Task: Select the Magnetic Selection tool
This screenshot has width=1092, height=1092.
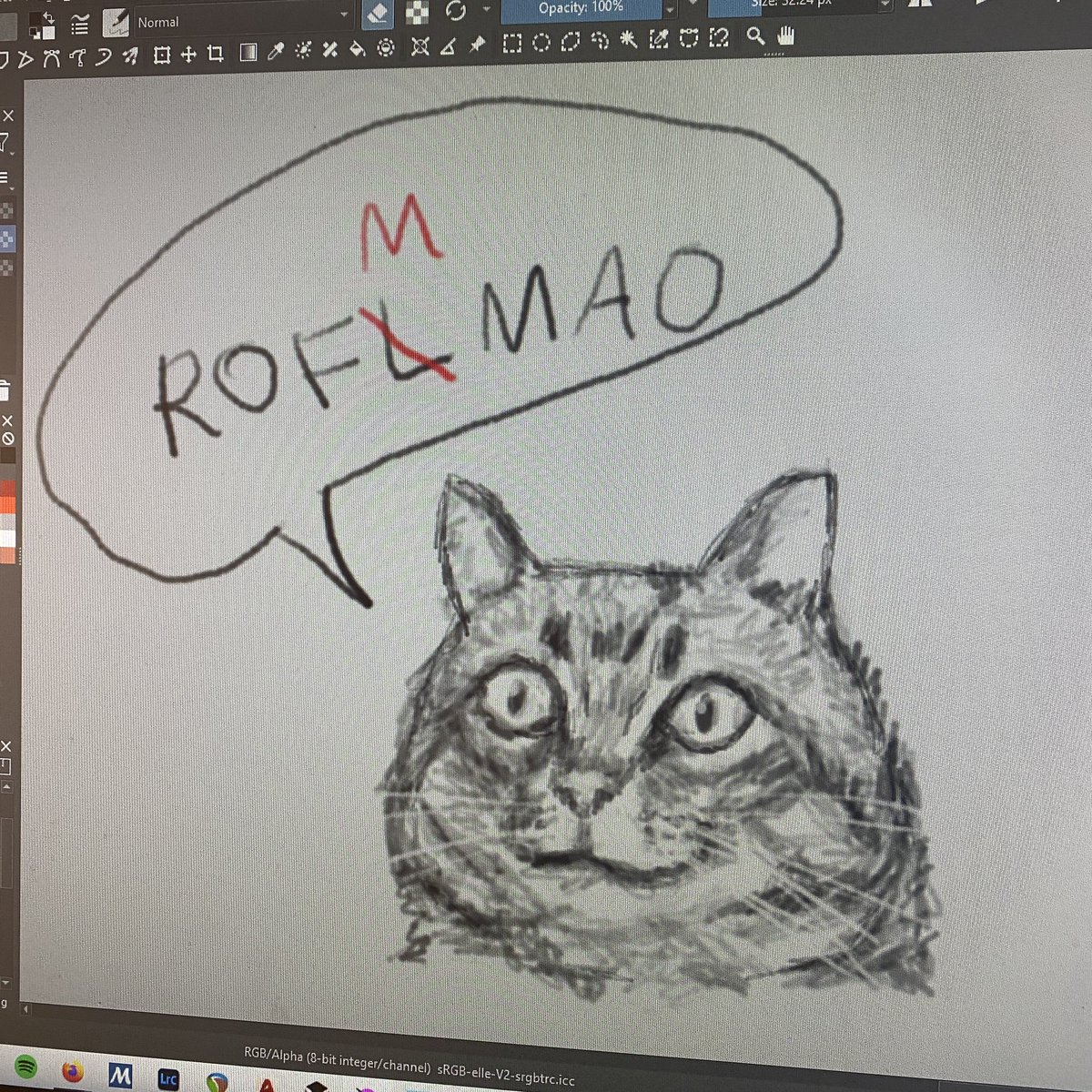Action: 719,37
